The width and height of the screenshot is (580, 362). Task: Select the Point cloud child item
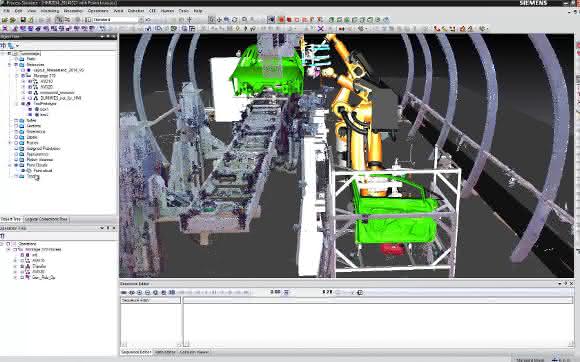pos(43,171)
